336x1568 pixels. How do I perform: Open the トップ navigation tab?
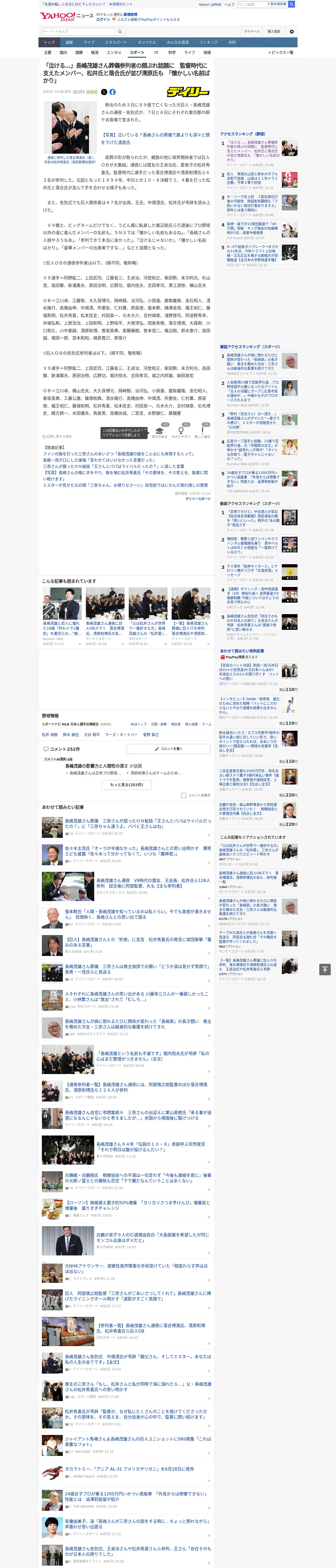49,43
